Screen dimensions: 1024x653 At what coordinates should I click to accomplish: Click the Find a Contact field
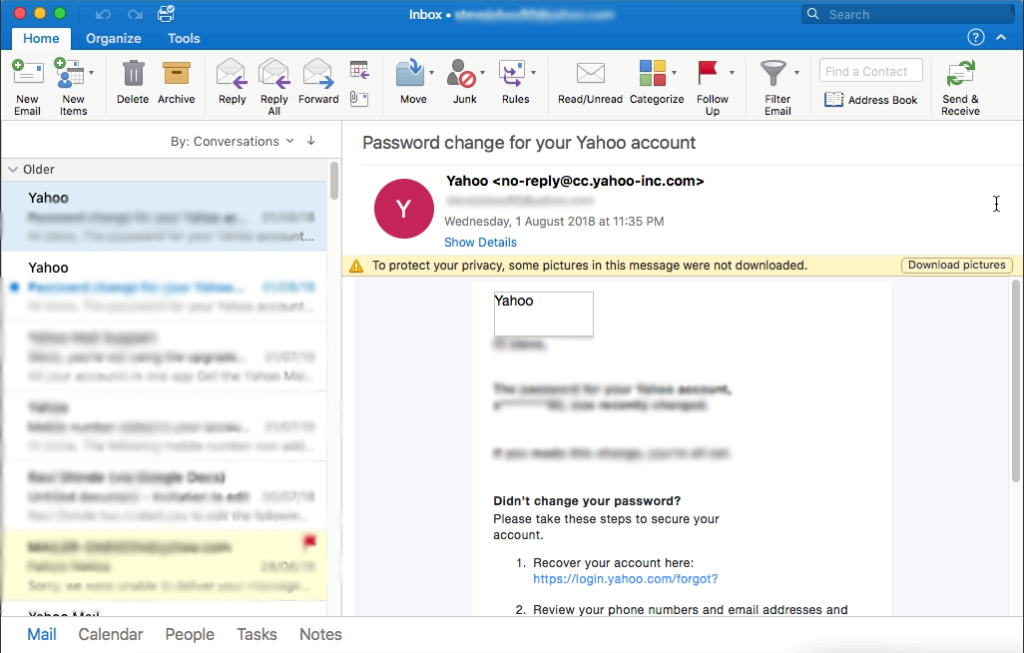coord(871,71)
